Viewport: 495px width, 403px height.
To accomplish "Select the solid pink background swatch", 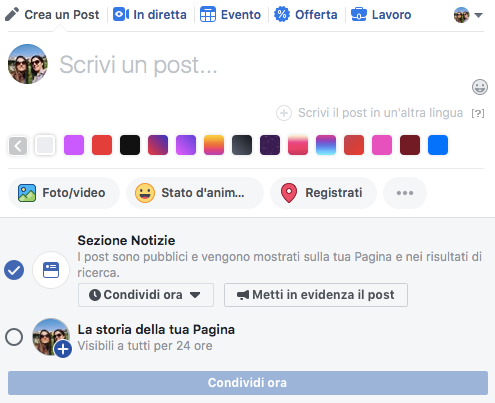I will point(382,145).
